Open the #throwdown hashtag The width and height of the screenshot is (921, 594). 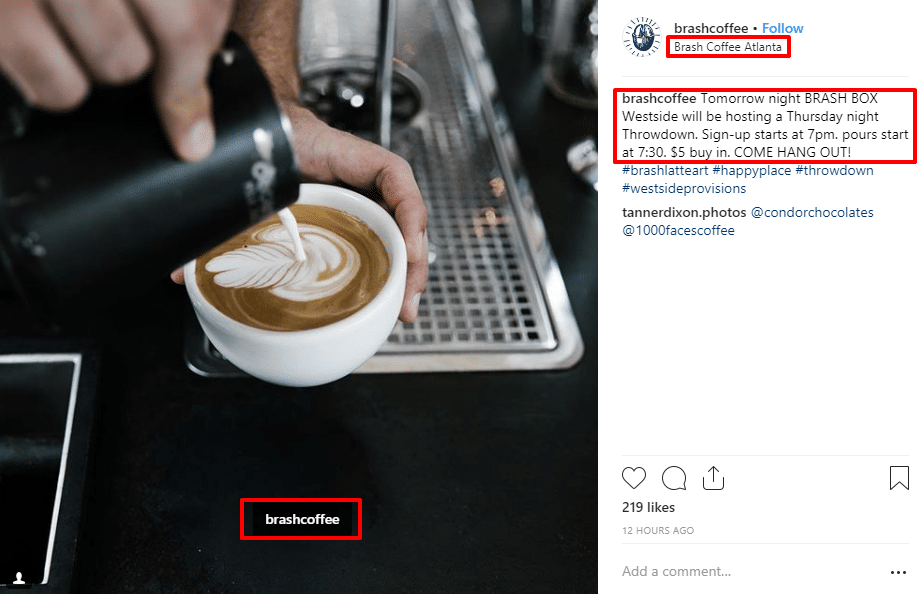[x=835, y=170]
